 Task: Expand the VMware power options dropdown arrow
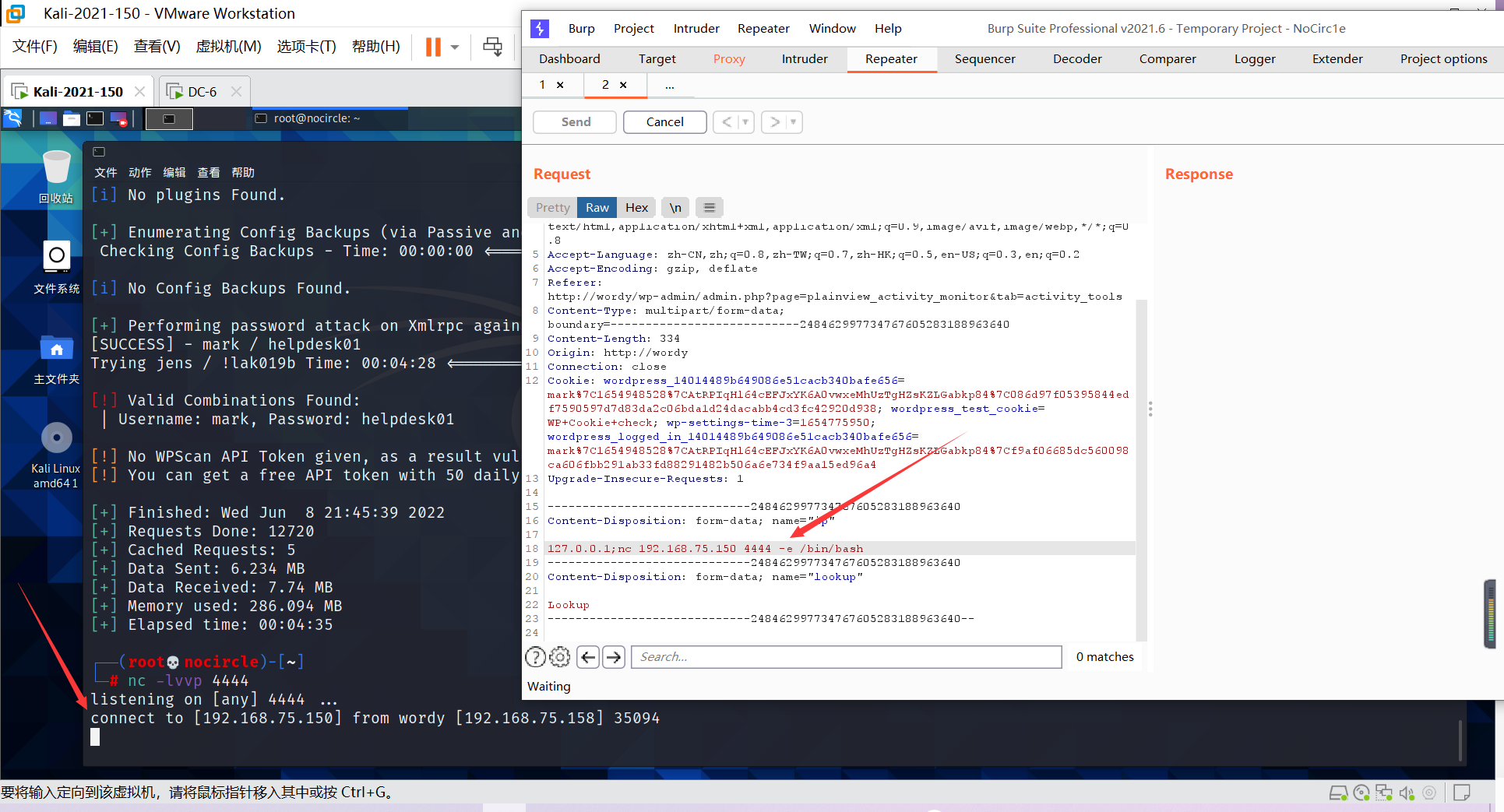coord(455,47)
